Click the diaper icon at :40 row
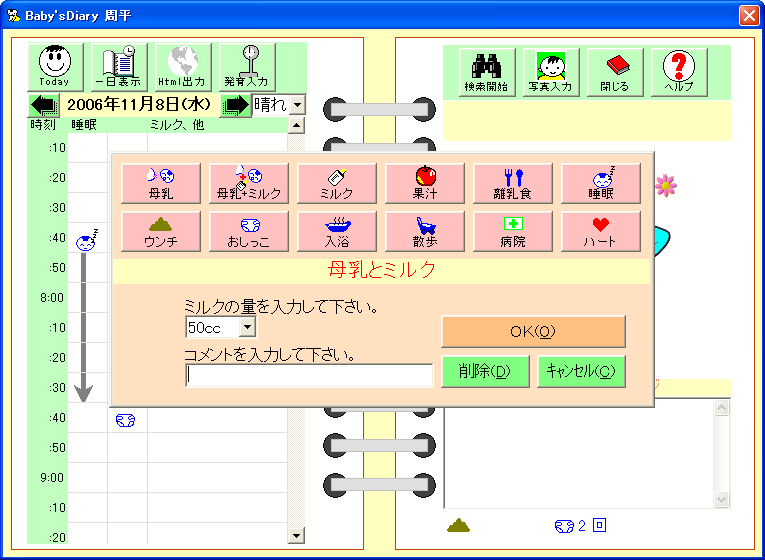The image size is (765, 560). [125, 420]
